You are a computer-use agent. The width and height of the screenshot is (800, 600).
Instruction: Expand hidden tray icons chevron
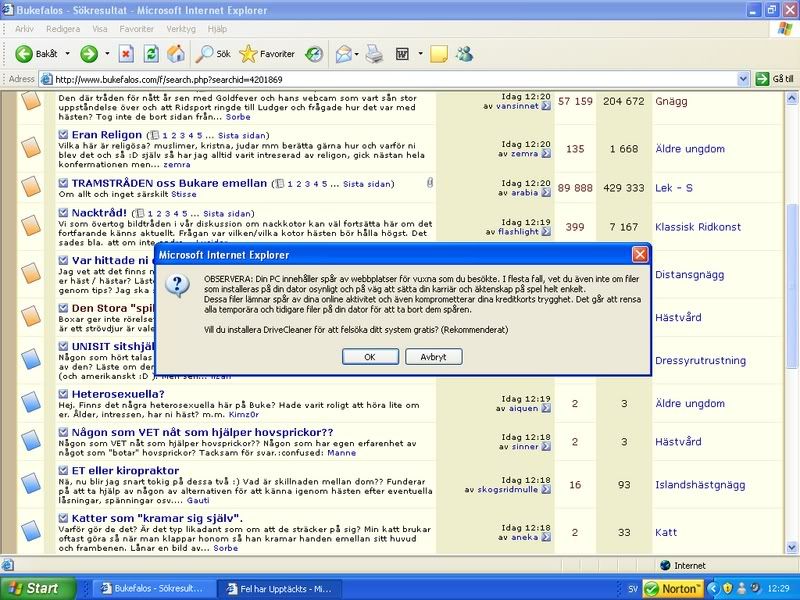click(713, 589)
